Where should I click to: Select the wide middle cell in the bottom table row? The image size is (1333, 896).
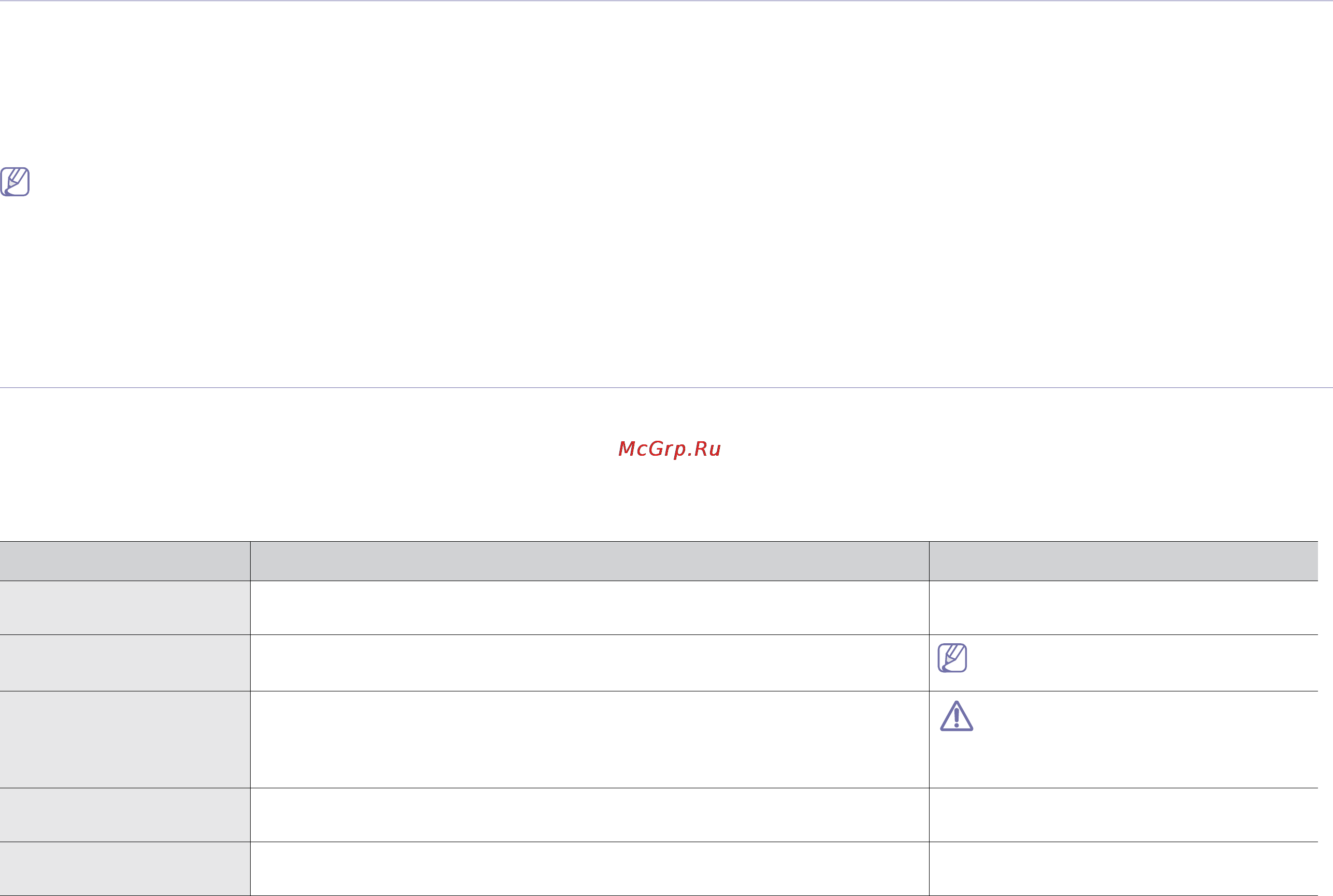(x=590, y=869)
